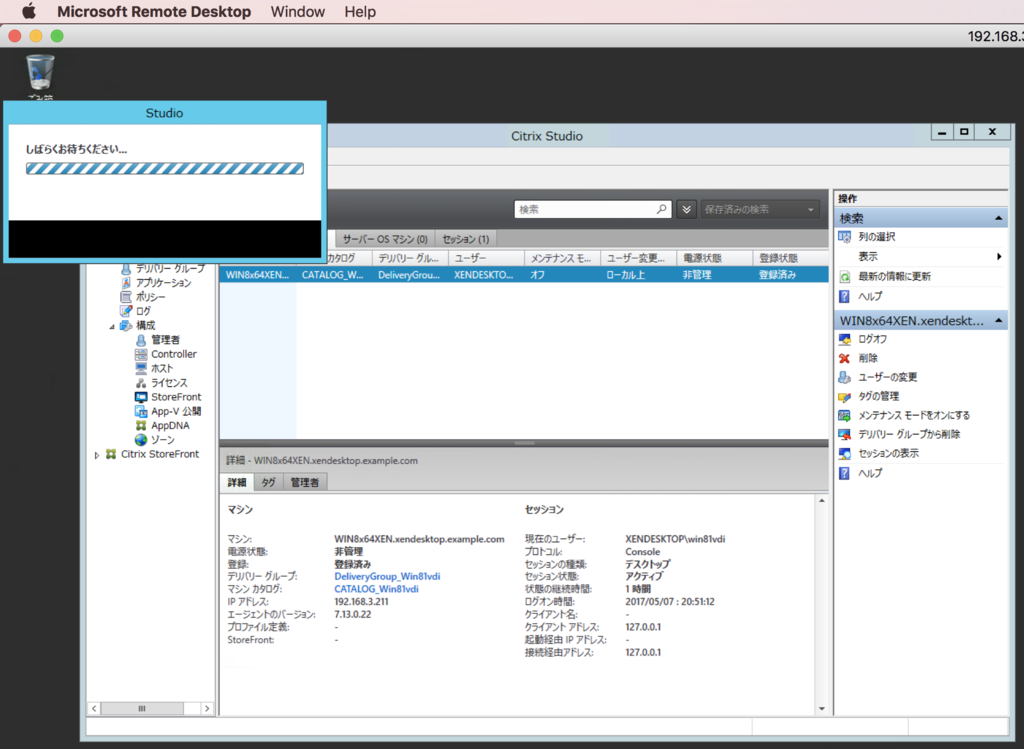Select the 詳細 details tab
The height and width of the screenshot is (749, 1024).
point(237,483)
